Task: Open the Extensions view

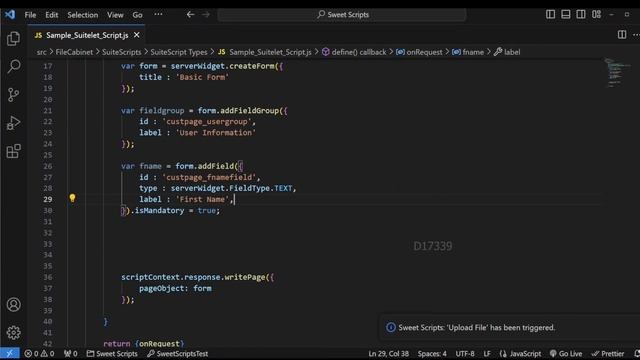Action: [x=13, y=151]
